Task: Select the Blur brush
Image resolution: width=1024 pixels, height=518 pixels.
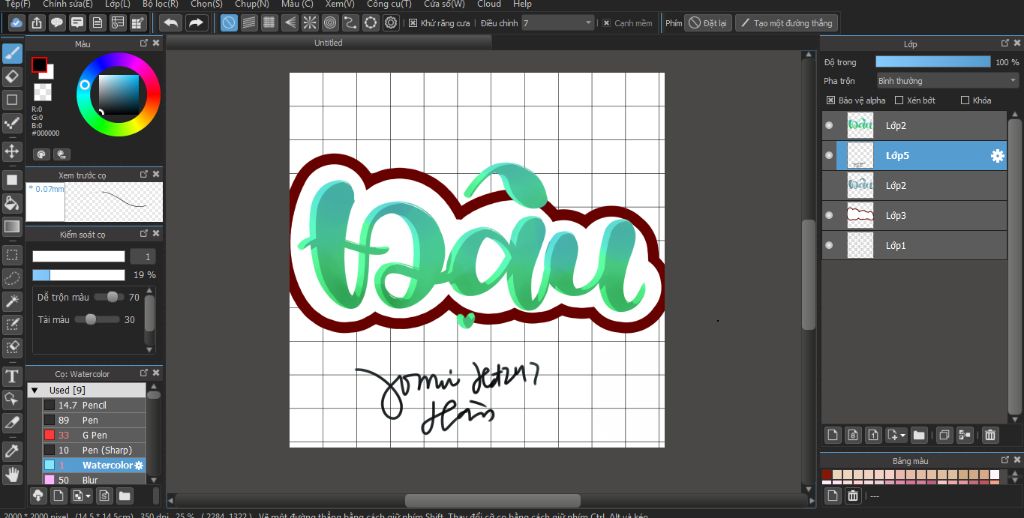Action: 94,480
